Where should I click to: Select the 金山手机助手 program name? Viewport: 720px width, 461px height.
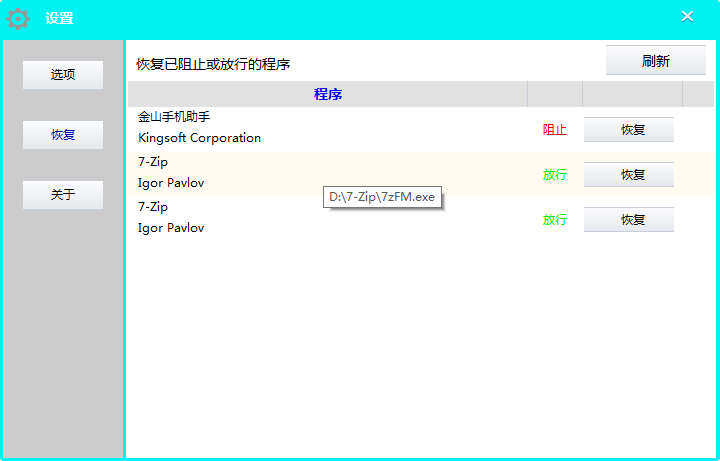tap(174, 117)
